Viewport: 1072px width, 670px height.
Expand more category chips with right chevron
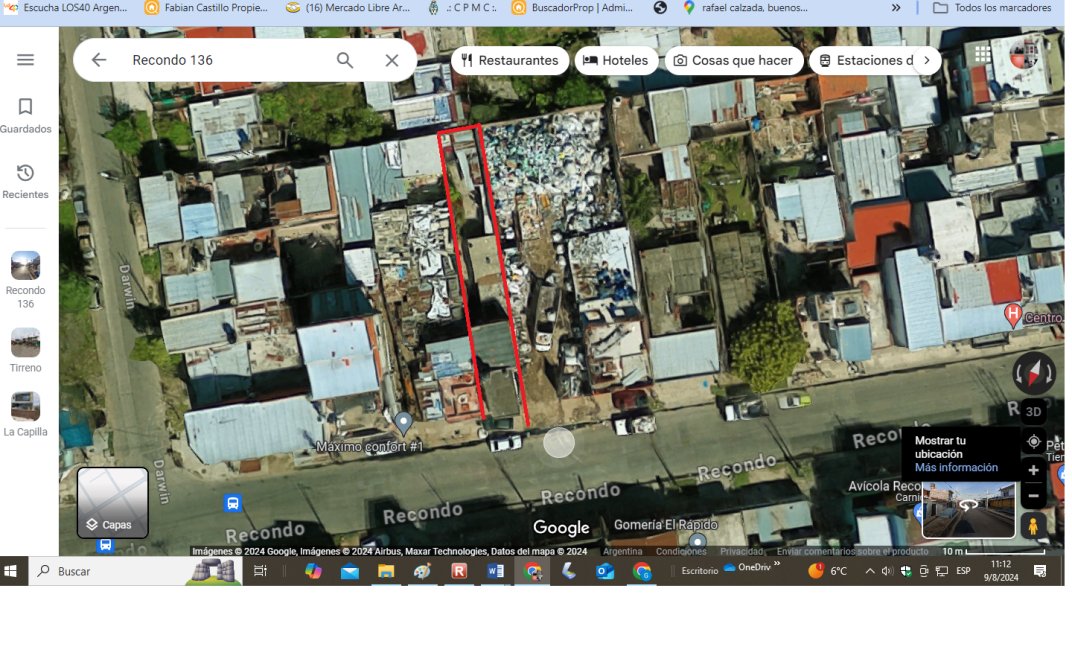[927, 60]
